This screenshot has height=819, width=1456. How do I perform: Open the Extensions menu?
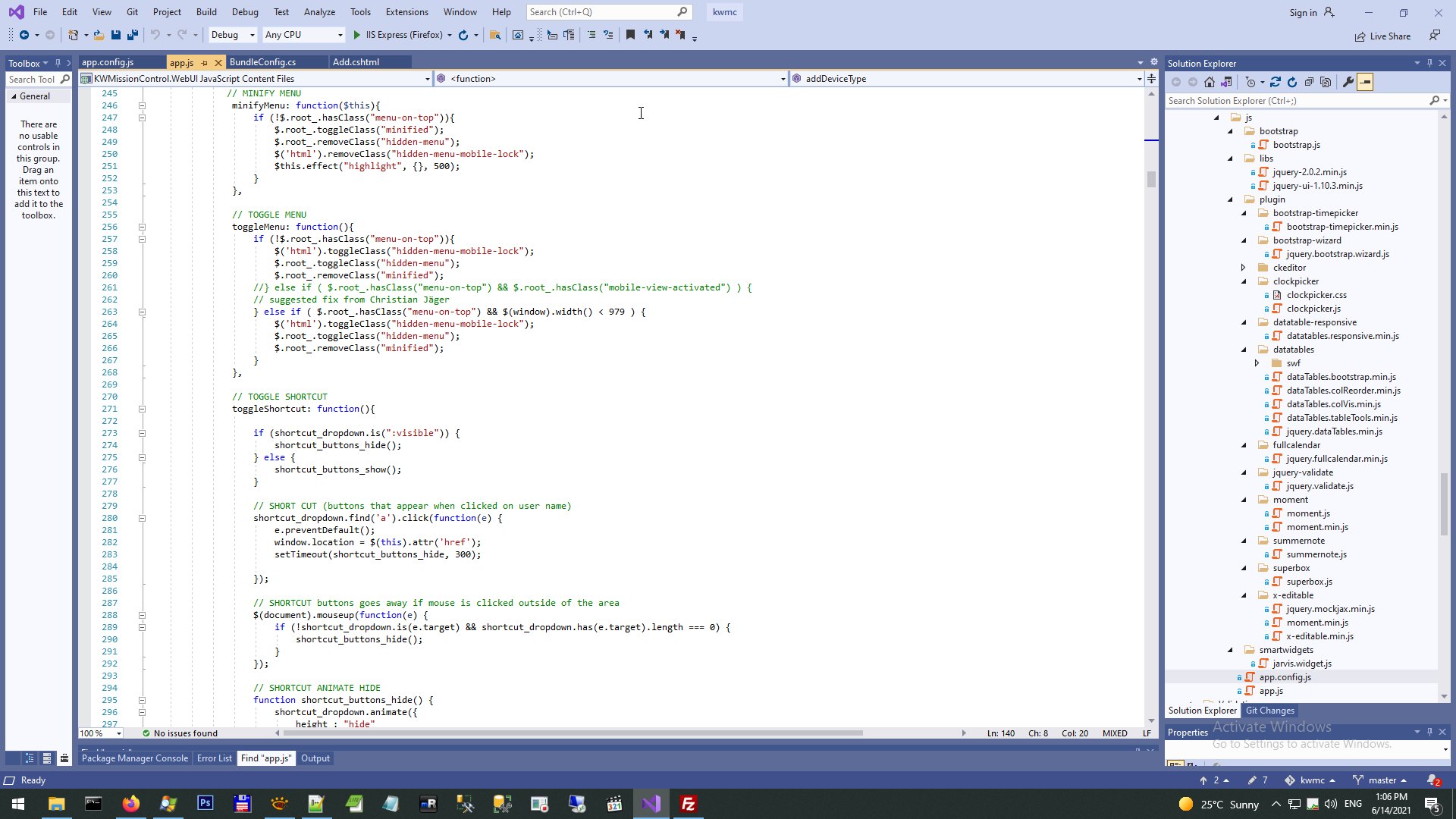(x=406, y=12)
